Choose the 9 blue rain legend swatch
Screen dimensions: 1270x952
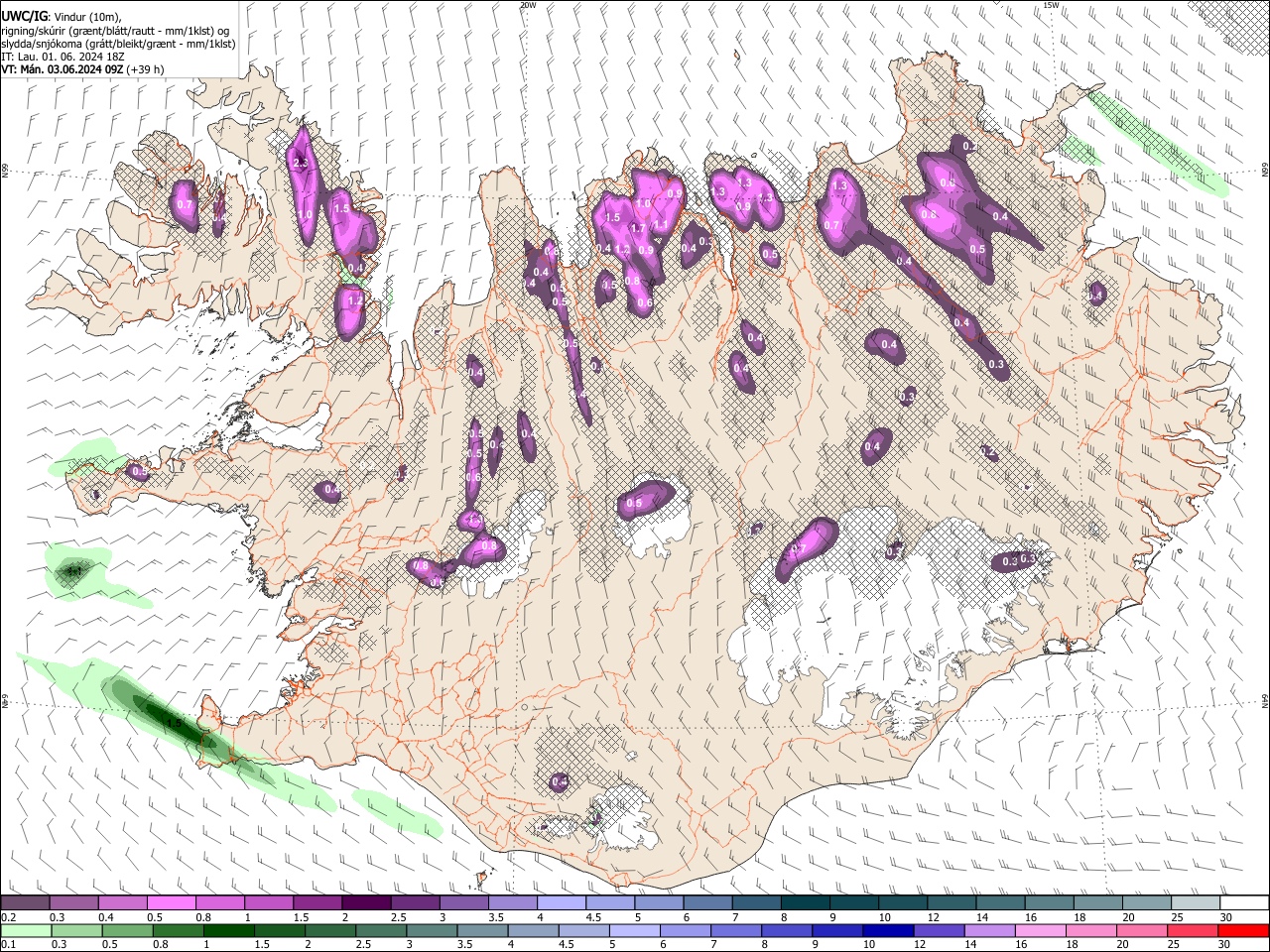coord(835,930)
